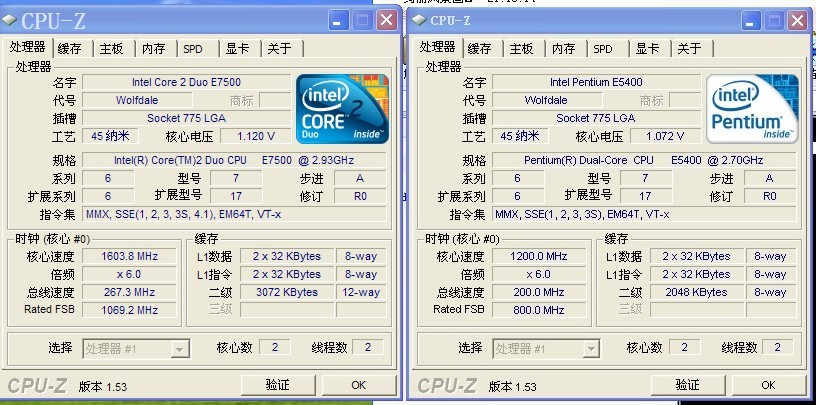Image resolution: width=816 pixels, height=405 pixels.
Task: Click core speed 1603.8 MHz
Action: click(x=130, y=256)
